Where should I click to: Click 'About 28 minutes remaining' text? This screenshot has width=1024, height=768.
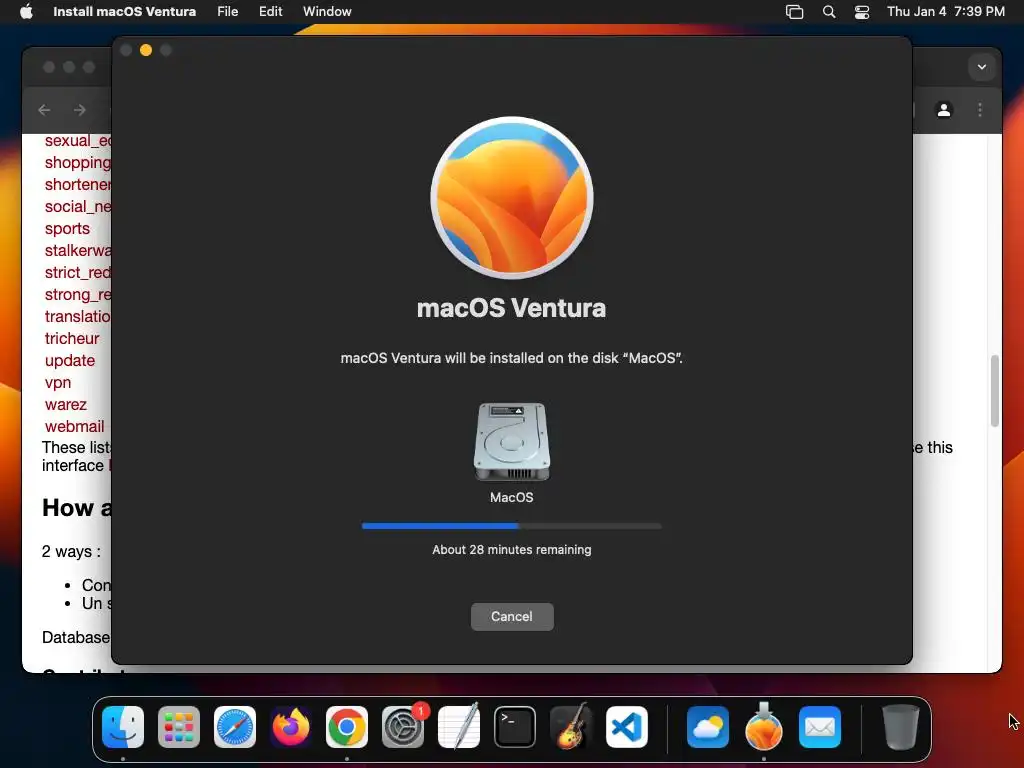point(512,550)
